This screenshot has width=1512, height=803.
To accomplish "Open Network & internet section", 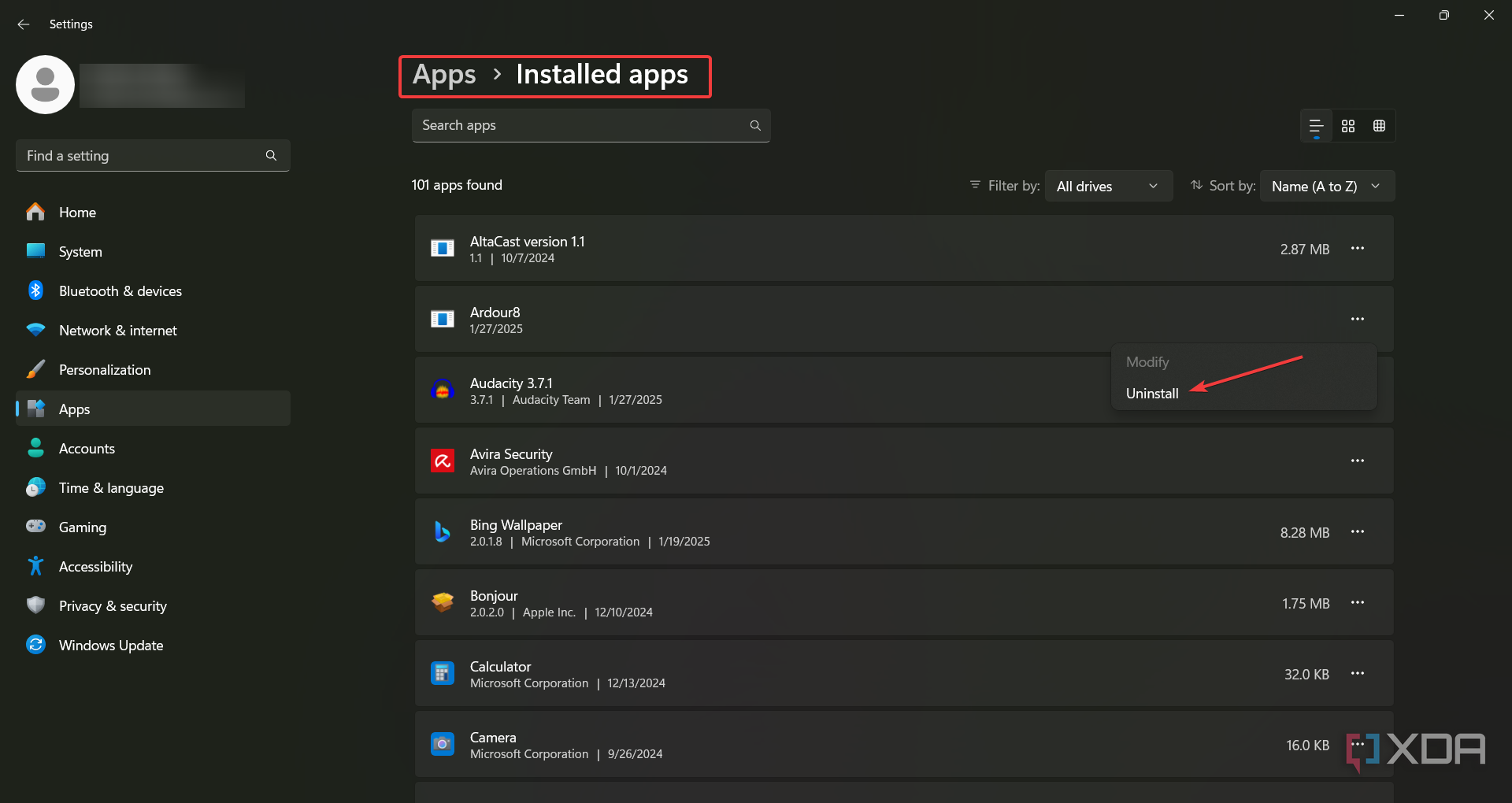I will (153, 330).
